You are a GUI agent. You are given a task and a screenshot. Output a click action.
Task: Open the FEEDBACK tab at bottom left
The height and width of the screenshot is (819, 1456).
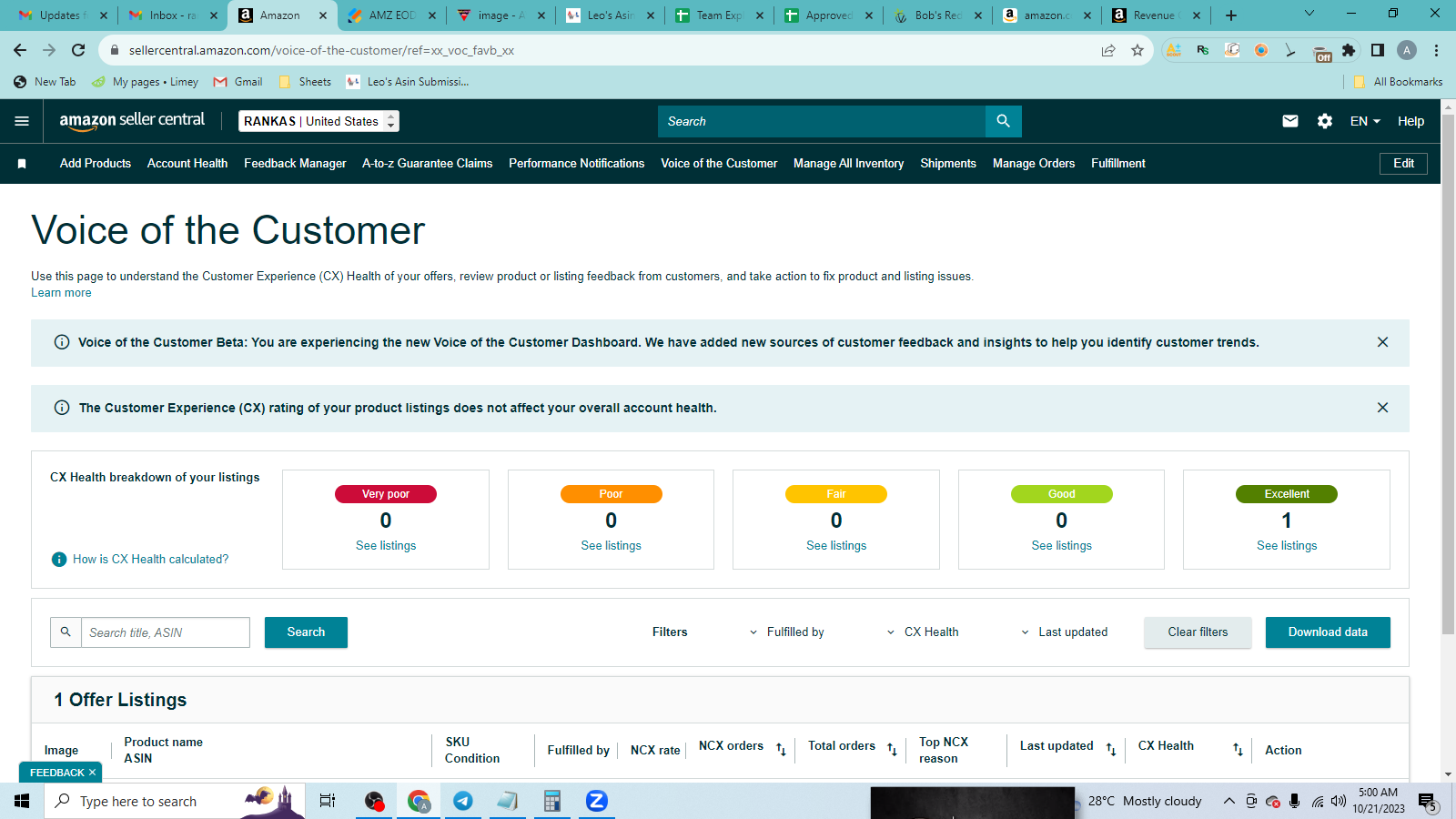coord(56,773)
